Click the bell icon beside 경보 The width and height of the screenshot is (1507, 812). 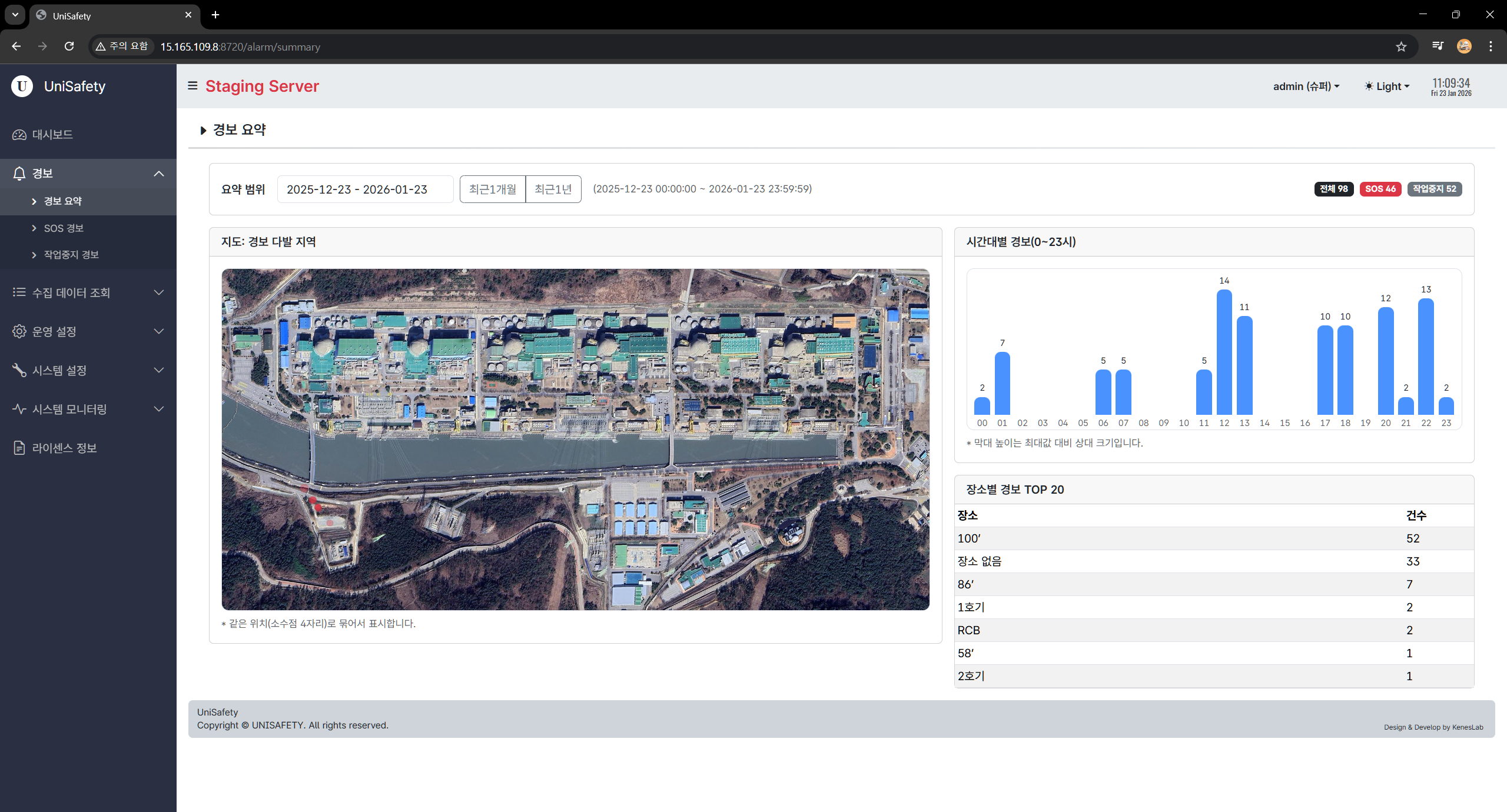(x=19, y=174)
